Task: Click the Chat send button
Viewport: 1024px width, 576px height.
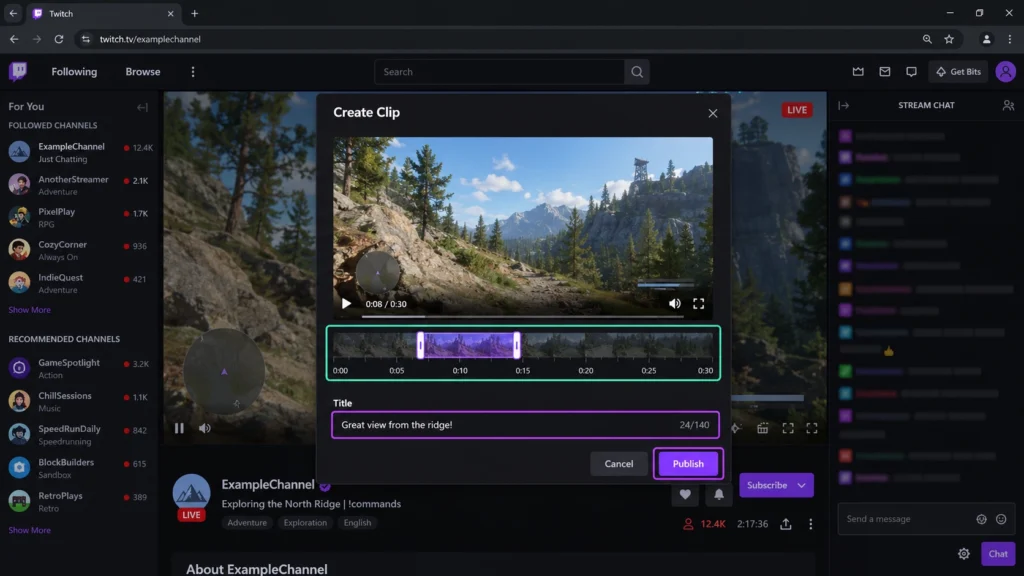Action: point(998,554)
